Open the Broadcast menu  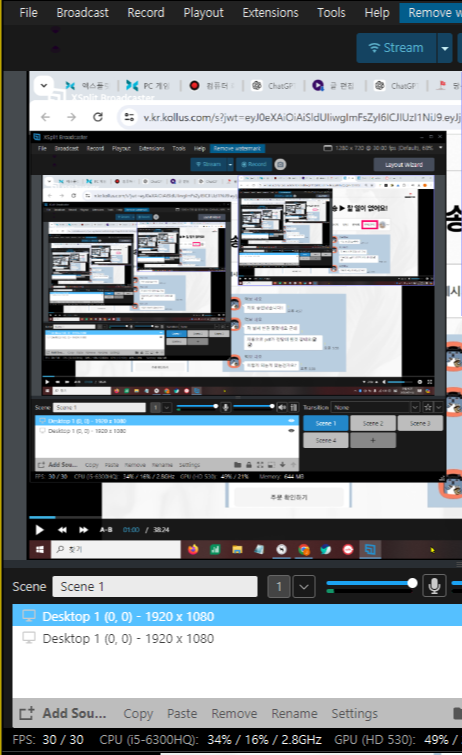click(x=82, y=13)
